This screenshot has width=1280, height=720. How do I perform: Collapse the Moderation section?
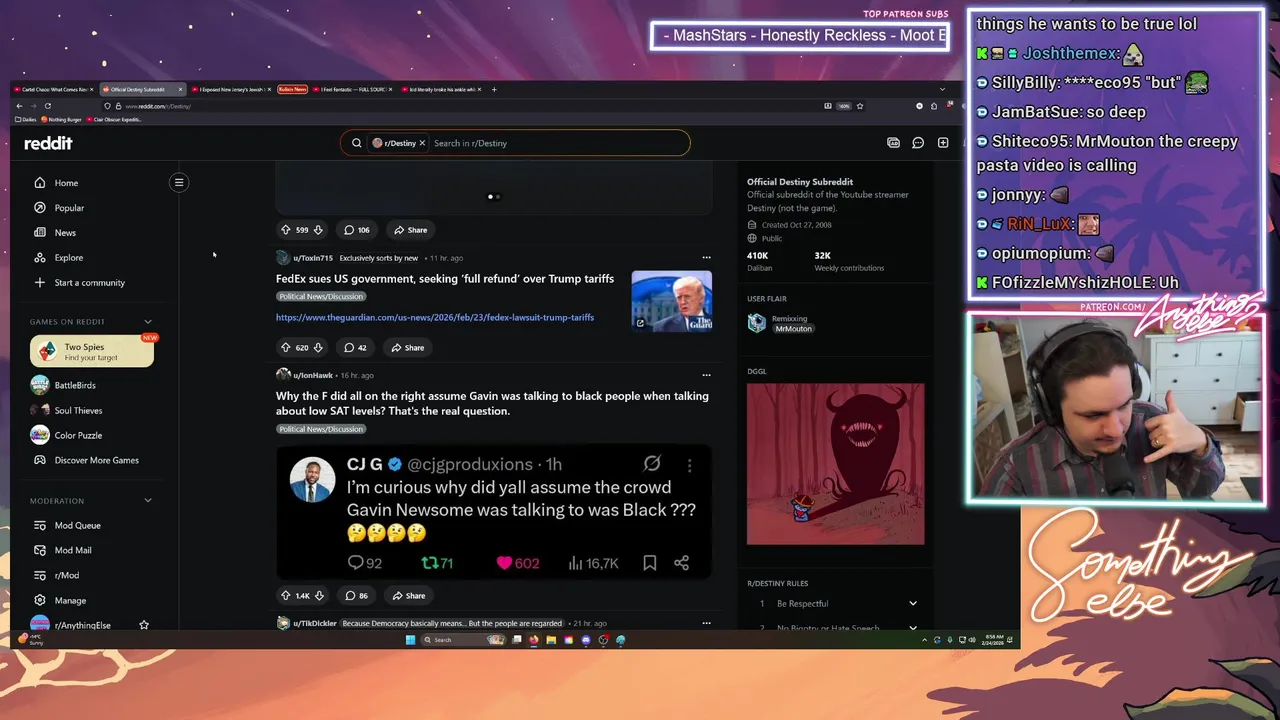click(148, 501)
